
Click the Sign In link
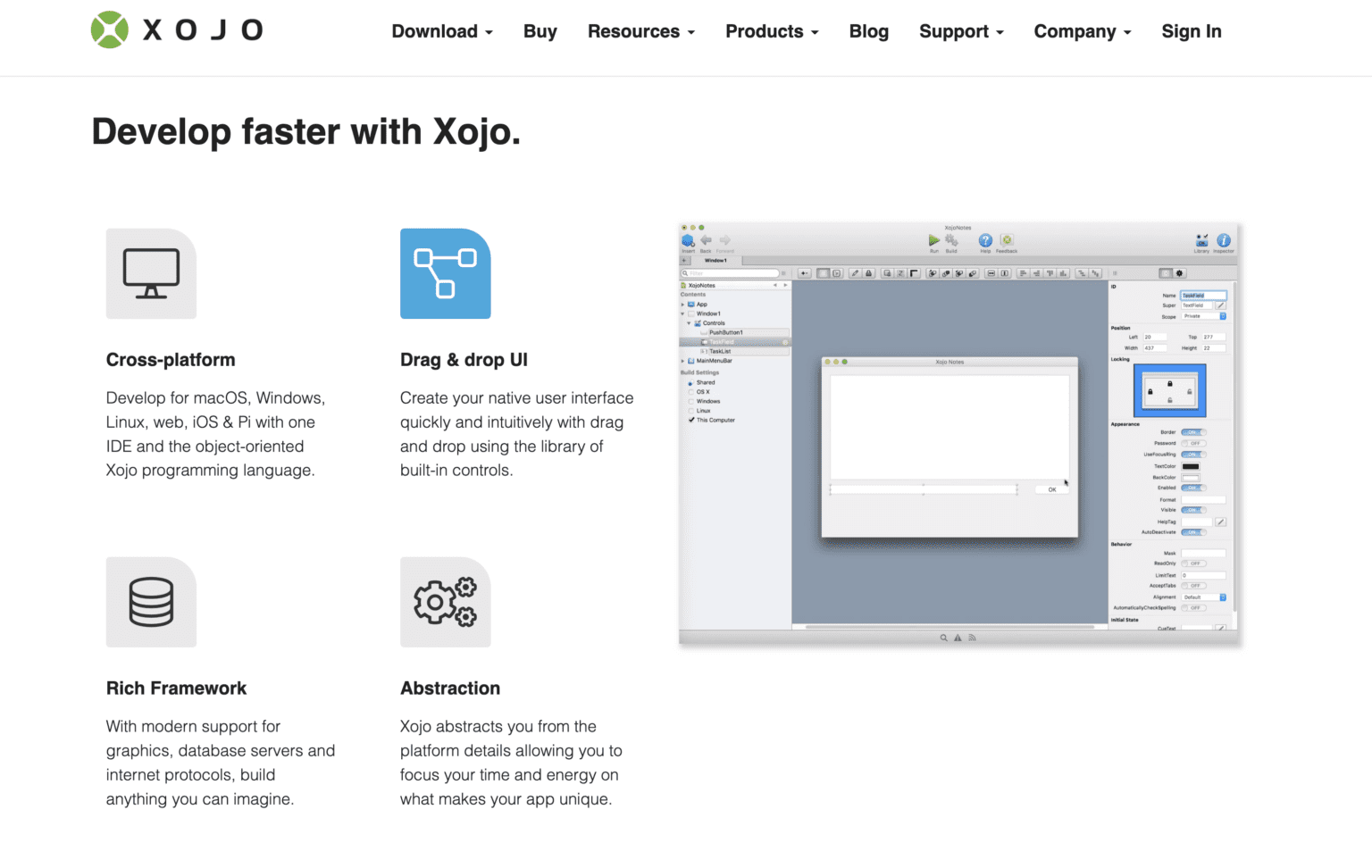tap(1192, 31)
